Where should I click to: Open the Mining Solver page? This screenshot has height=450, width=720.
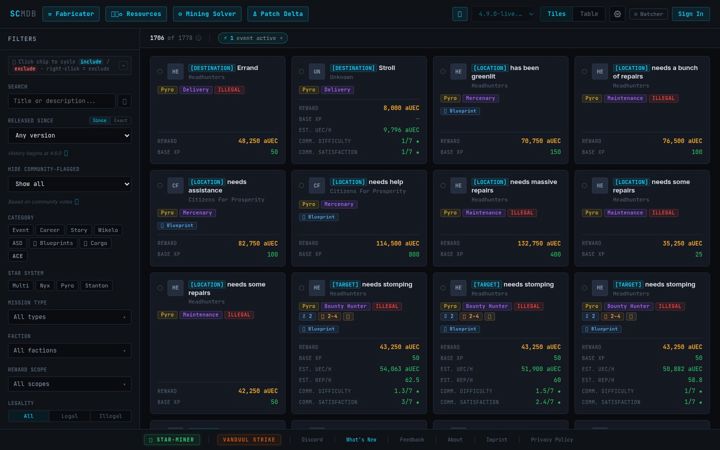pos(207,14)
